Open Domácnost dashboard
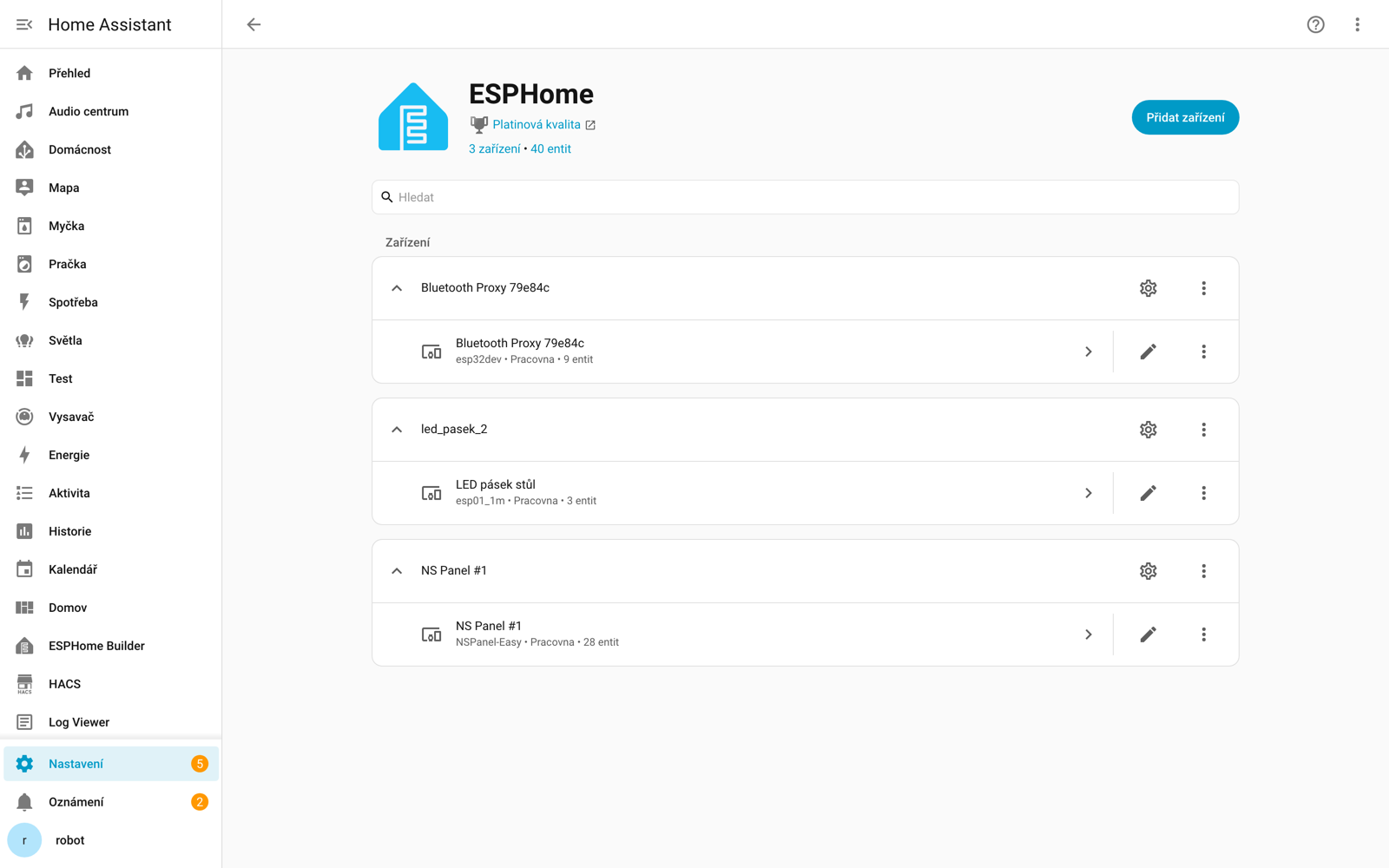Viewport: 1389px width, 868px height. (111, 149)
